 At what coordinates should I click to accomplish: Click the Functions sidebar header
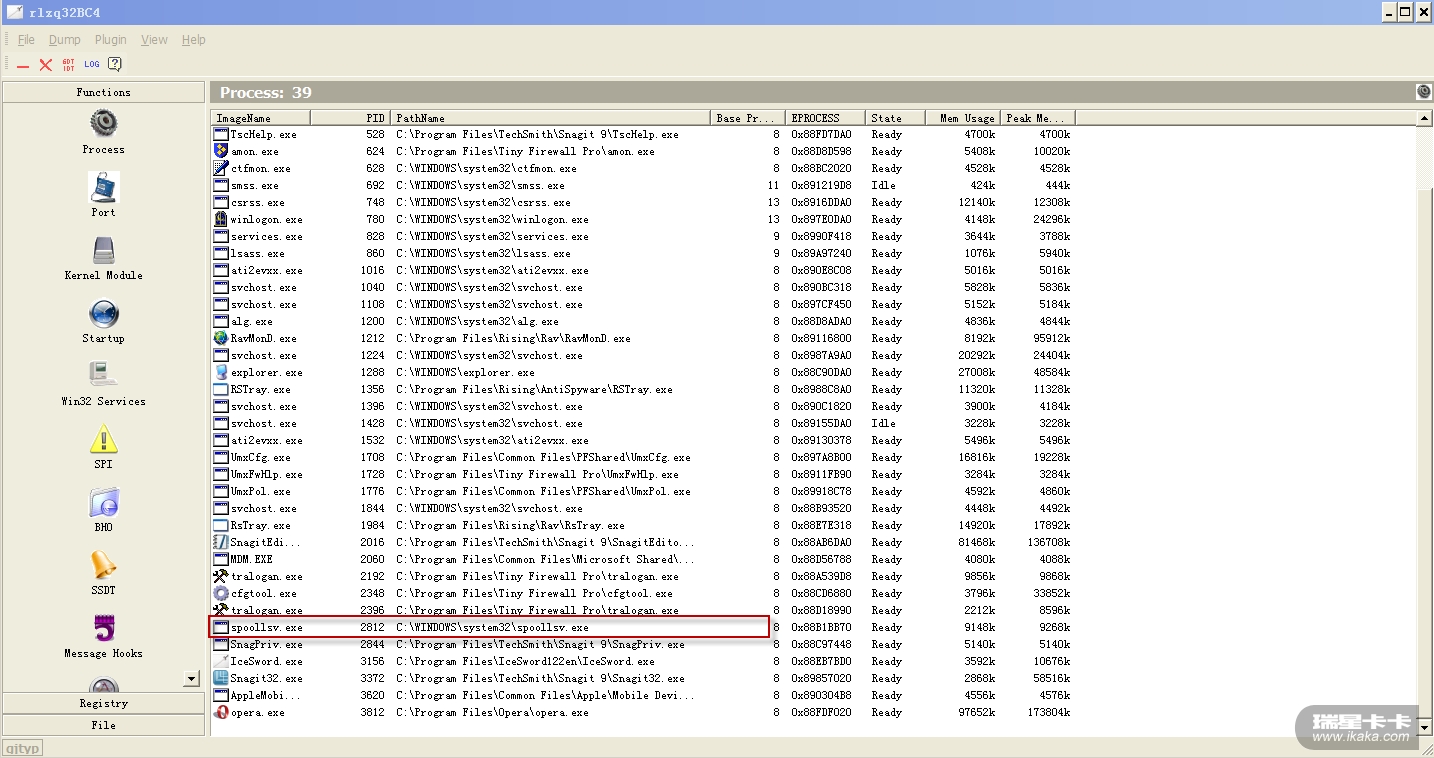pyautogui.click(x=104, y=92)
